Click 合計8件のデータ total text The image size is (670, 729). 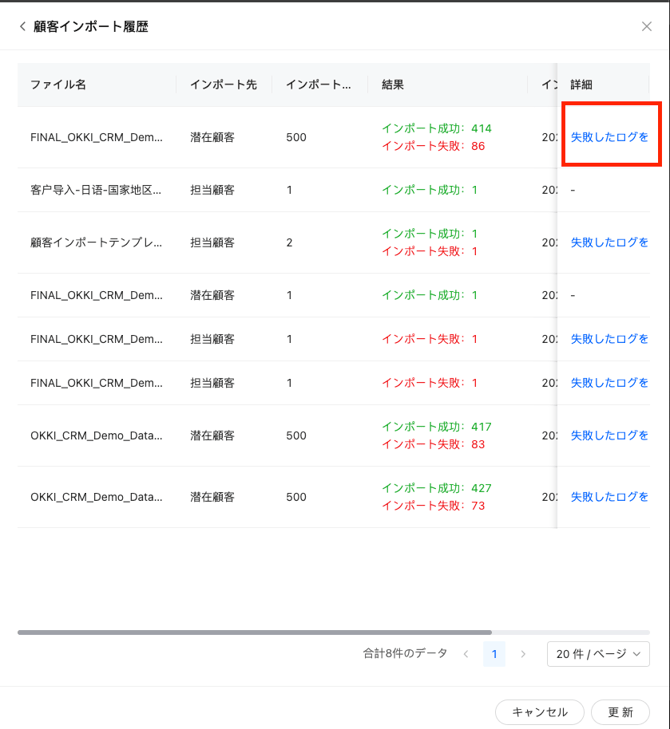405,653
